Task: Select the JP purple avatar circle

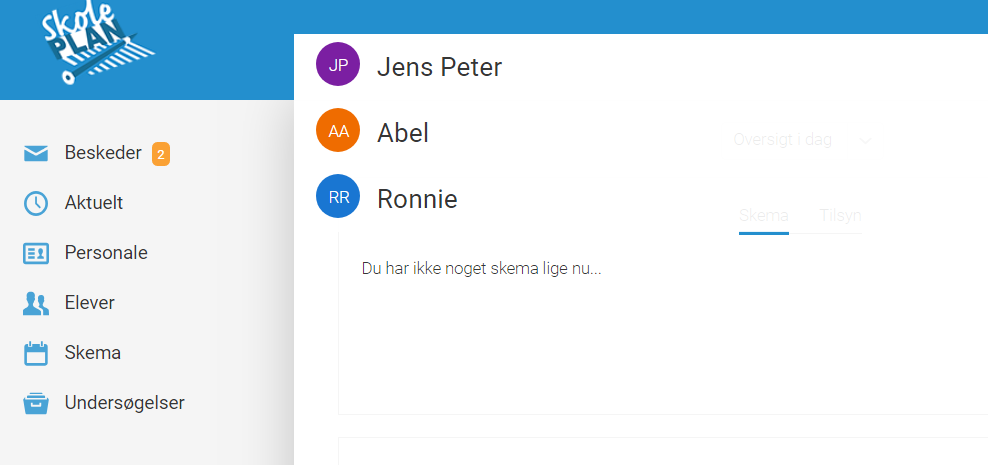Action: coord(338,66)
